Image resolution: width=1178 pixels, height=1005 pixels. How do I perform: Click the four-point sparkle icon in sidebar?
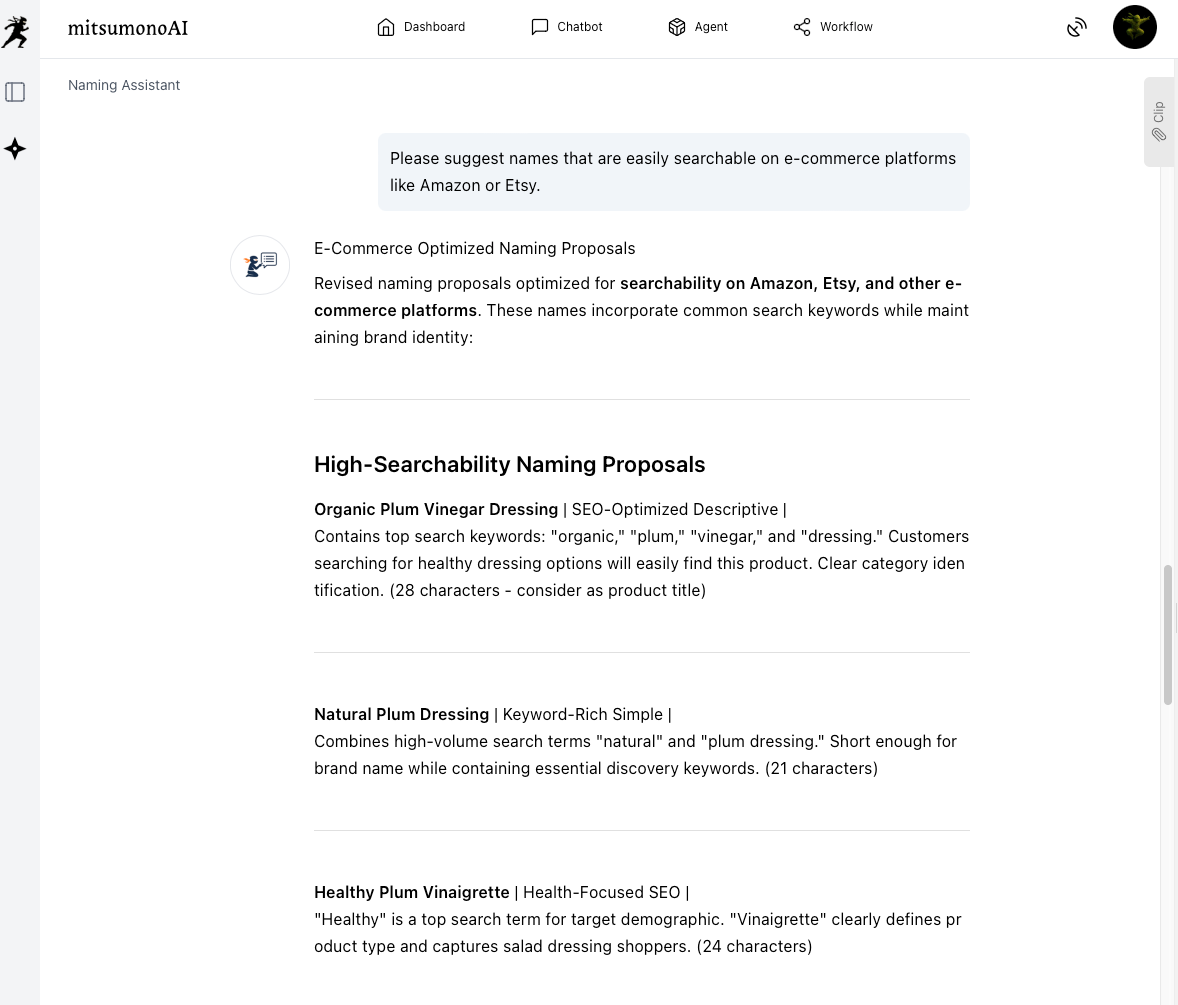tap(15, 149)
